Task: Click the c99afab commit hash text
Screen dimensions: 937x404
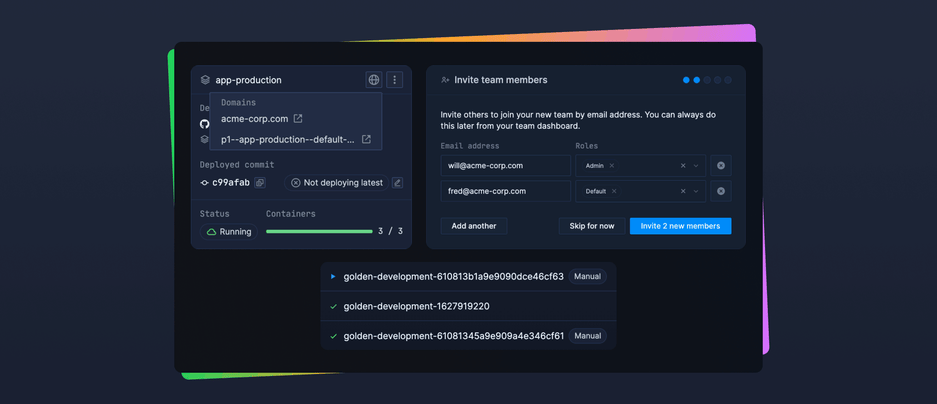Action: [231, 183]
